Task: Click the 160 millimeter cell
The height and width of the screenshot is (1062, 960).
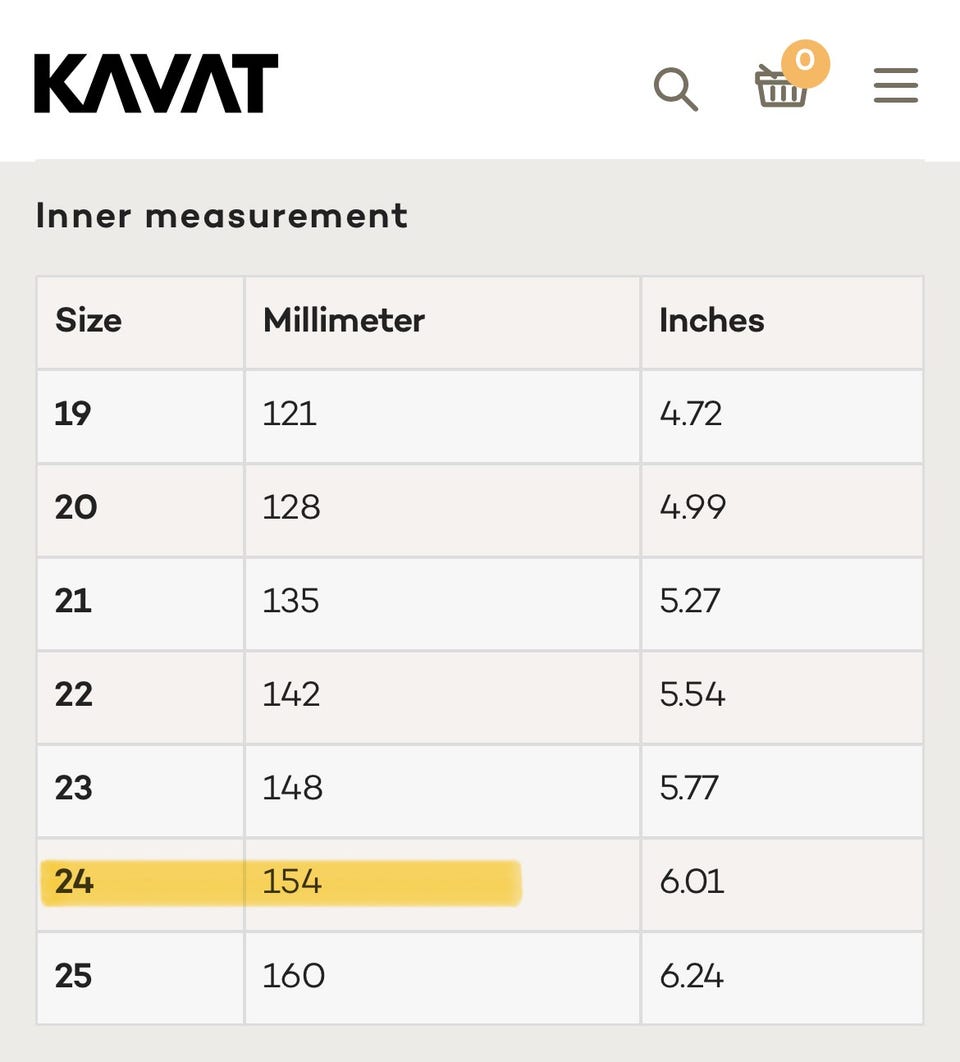Action: [x=442, y=978]
